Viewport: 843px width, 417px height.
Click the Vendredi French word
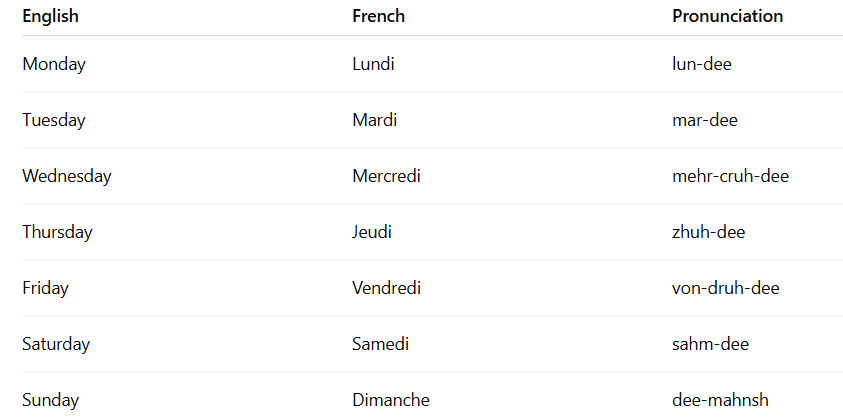tap(387, 288)
